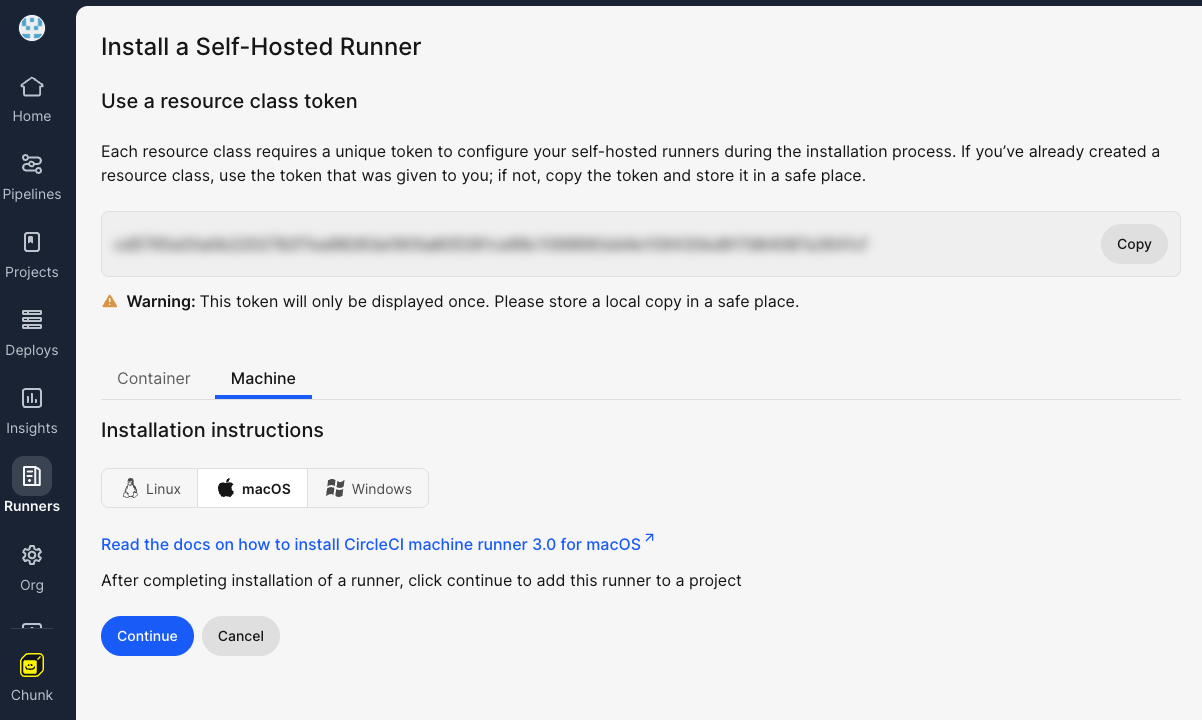
Task: Open the Deploys sidebar icon
Action: click(x=32, y=320)
